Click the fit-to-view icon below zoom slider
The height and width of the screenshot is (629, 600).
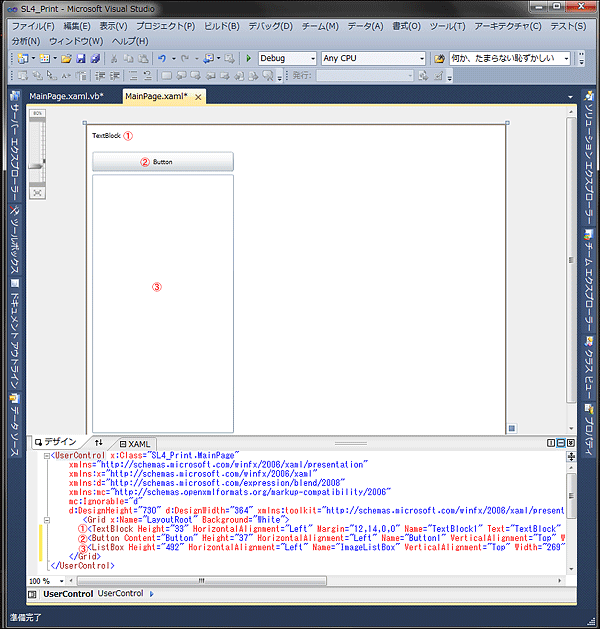pyautogui.click(x=37, y=192)
